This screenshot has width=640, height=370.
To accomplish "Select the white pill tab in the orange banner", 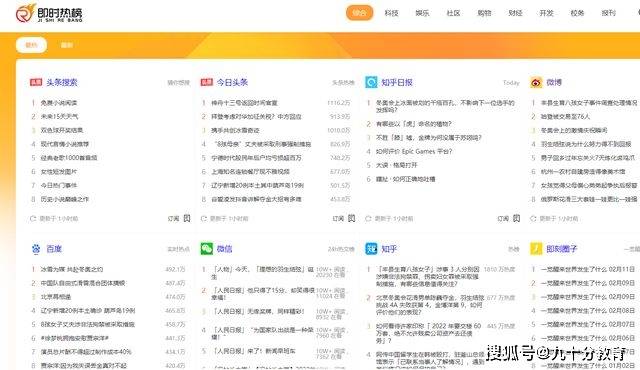I will tap(31, 45).
